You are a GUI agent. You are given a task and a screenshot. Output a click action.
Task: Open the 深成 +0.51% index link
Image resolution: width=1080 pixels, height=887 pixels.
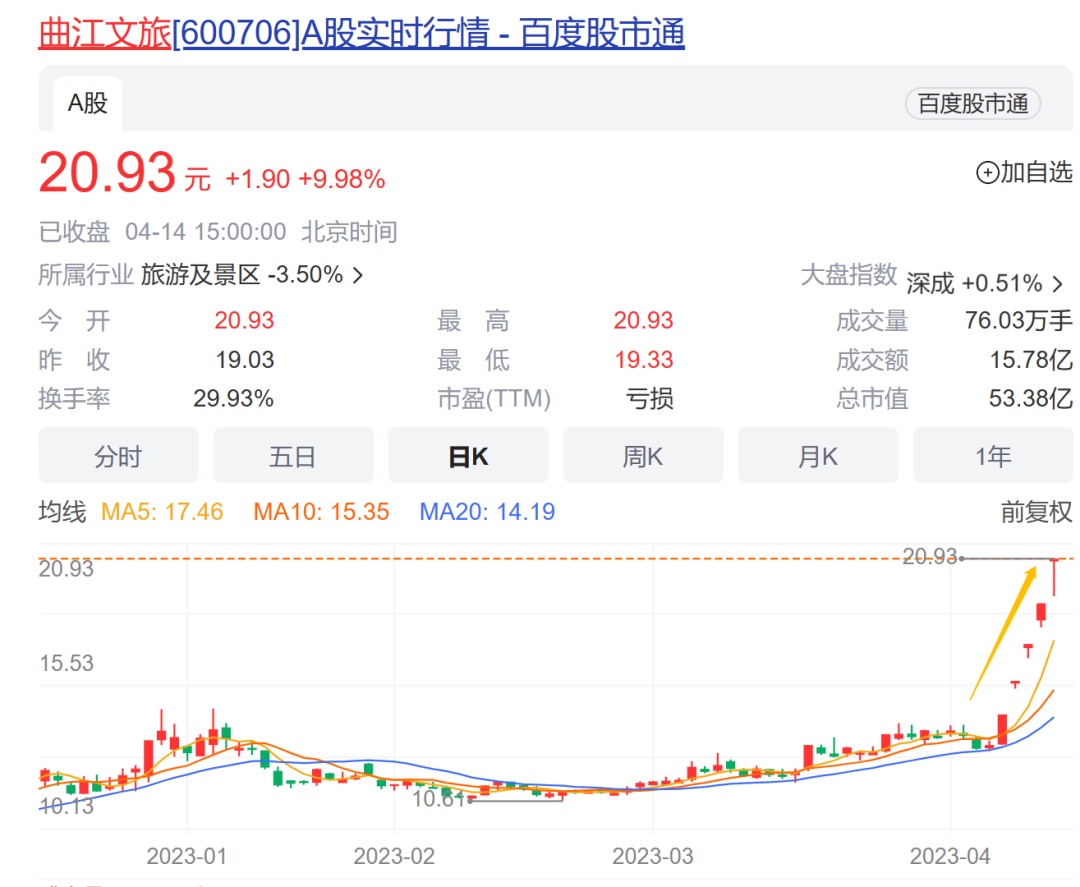[974, 283]
